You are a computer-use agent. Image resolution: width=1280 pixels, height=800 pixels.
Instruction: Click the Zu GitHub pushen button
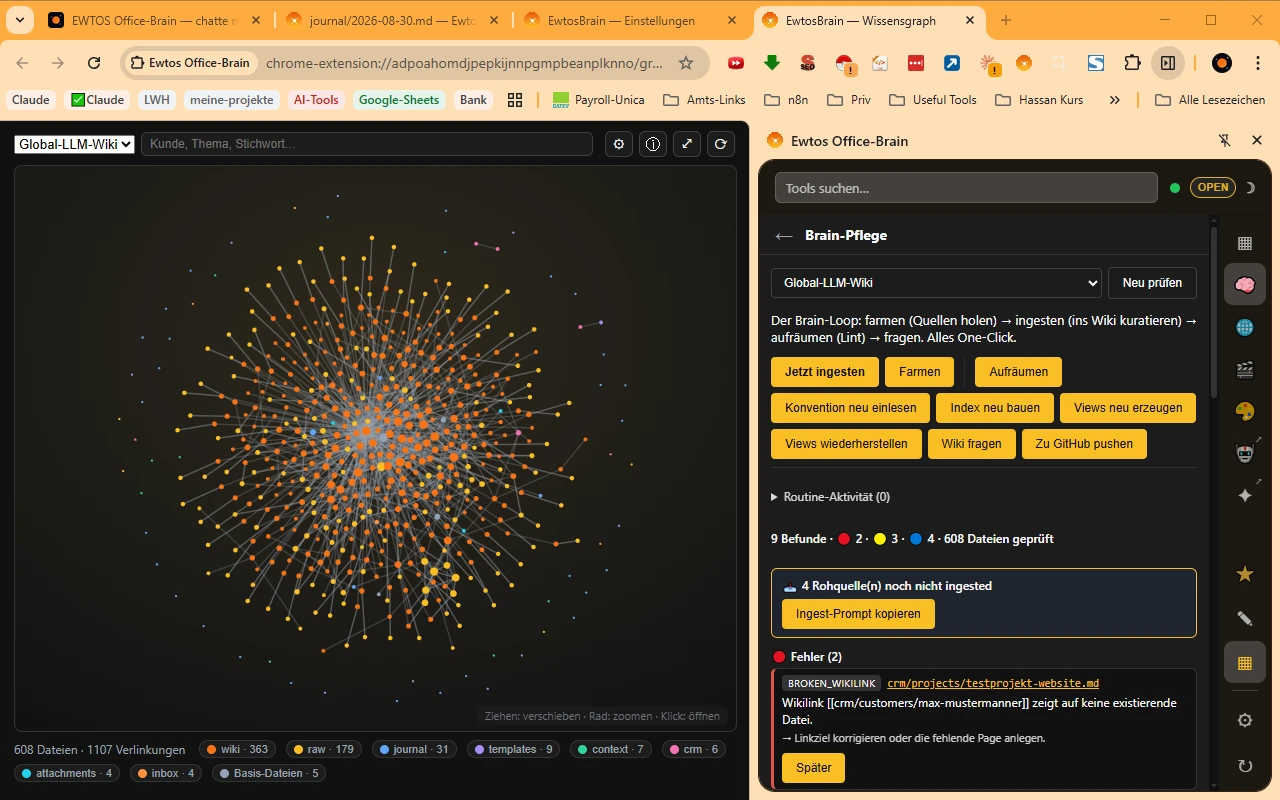(x=1084, y=444)
